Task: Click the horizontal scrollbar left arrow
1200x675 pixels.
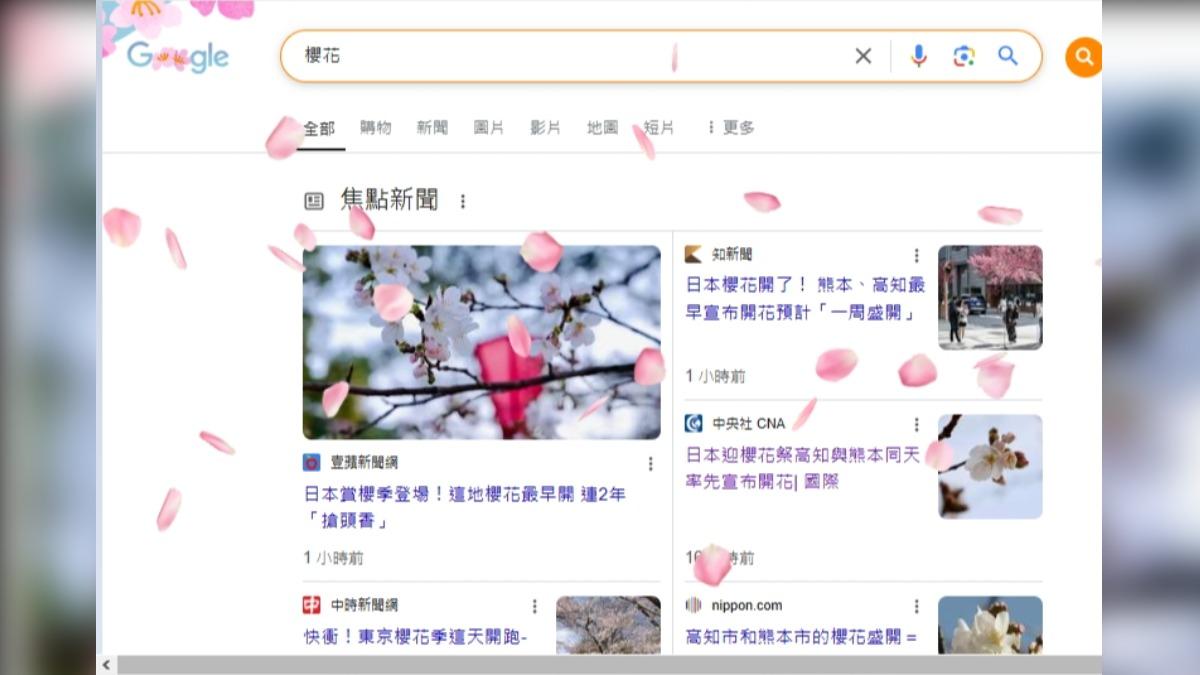Action: point(106,665)
